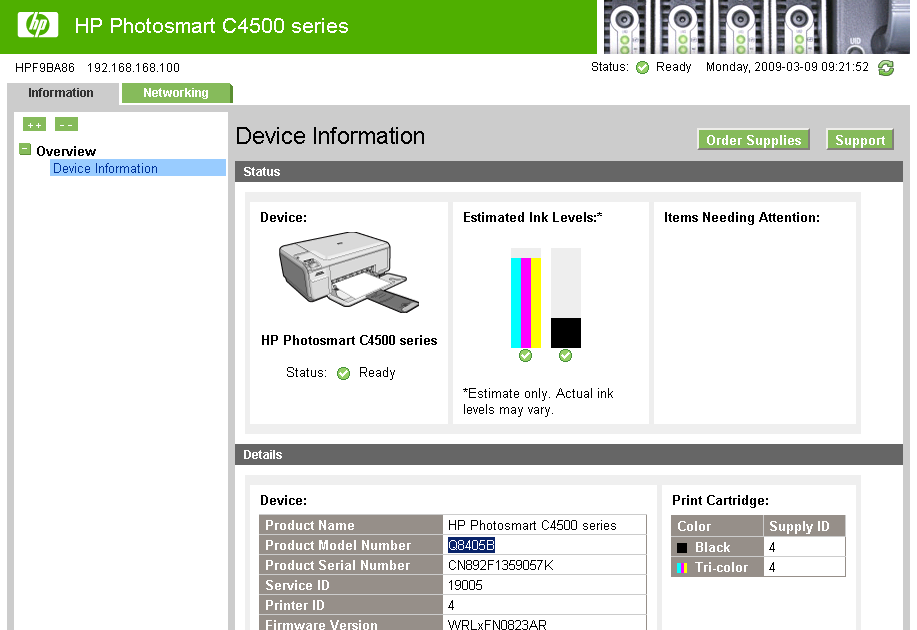917x630 pixels.
Task: Collapse the Overview tree node
Action: coord(25,149)
